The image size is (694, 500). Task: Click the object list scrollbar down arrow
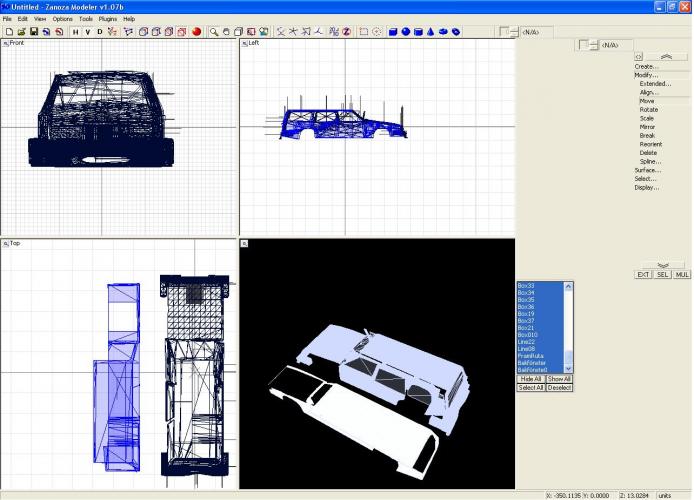(x=570, y=370)
